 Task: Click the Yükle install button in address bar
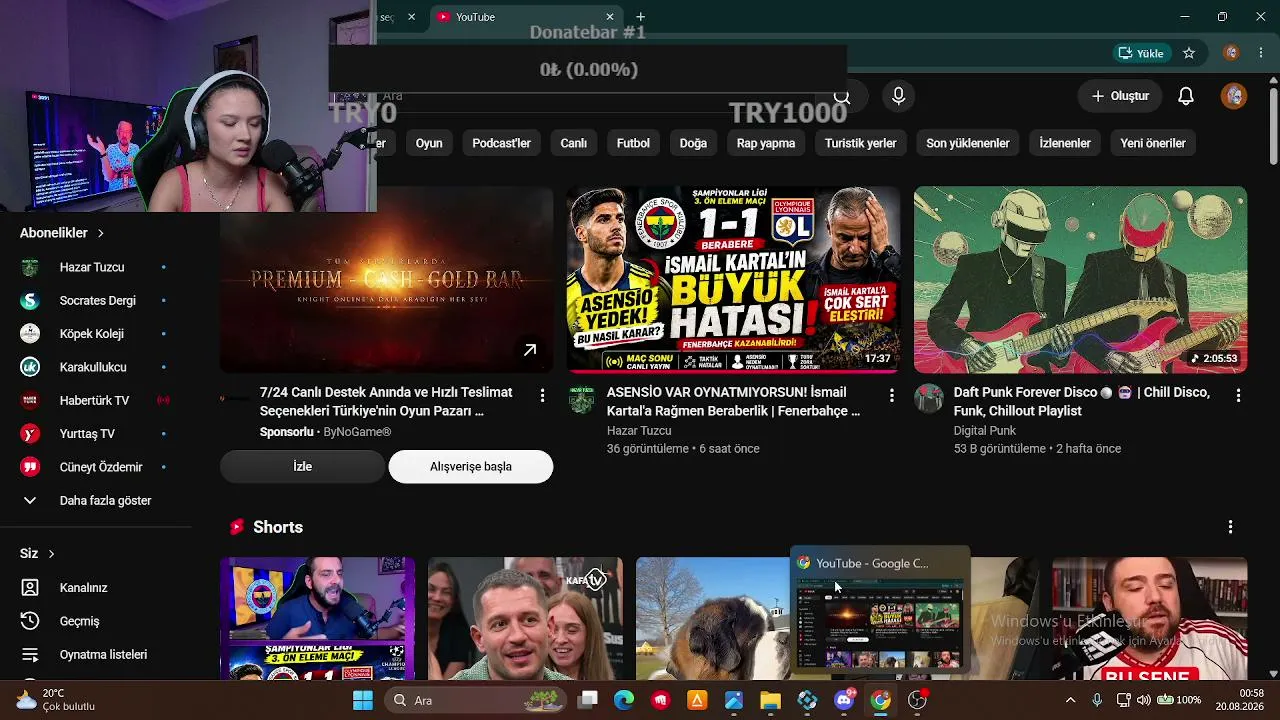(1141, 53)
